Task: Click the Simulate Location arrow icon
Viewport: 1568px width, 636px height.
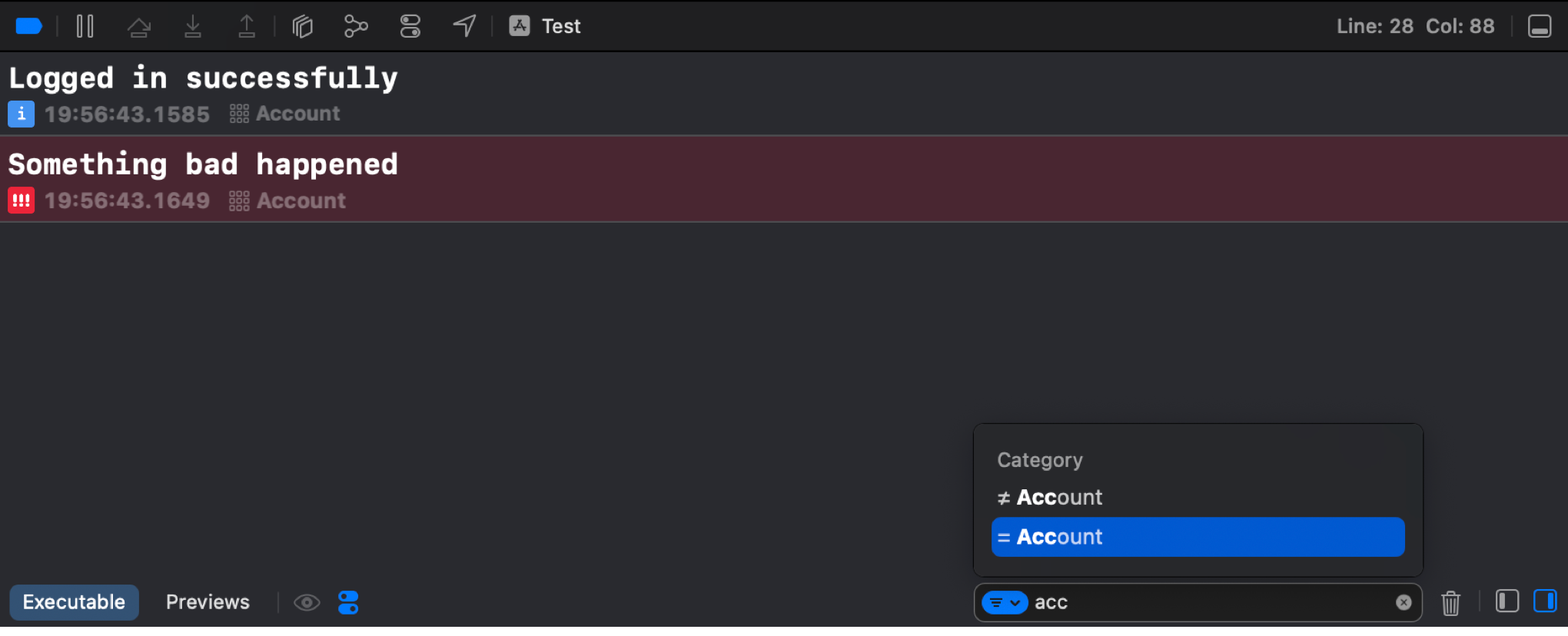Action: [x=463, y=25]
